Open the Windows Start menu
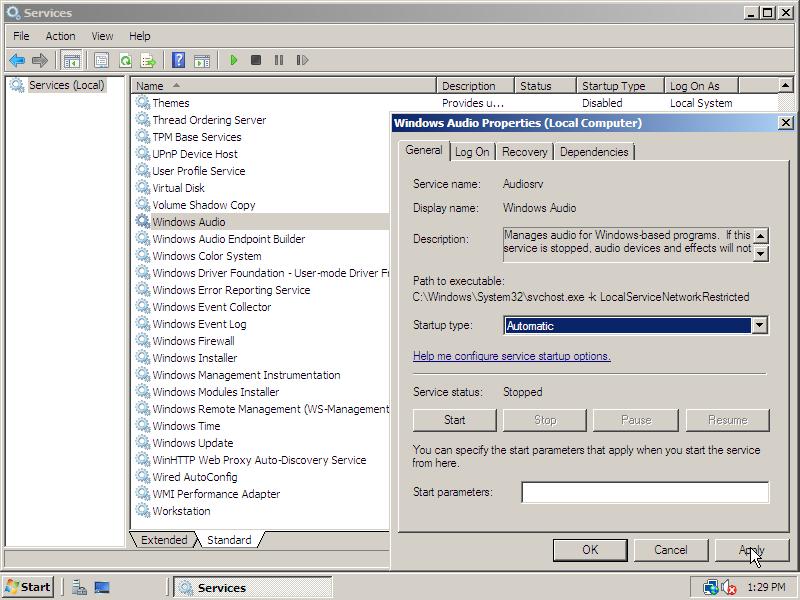The height and width of the screenshot is (600, 800). pyautogui.click(x=29, y=587)
